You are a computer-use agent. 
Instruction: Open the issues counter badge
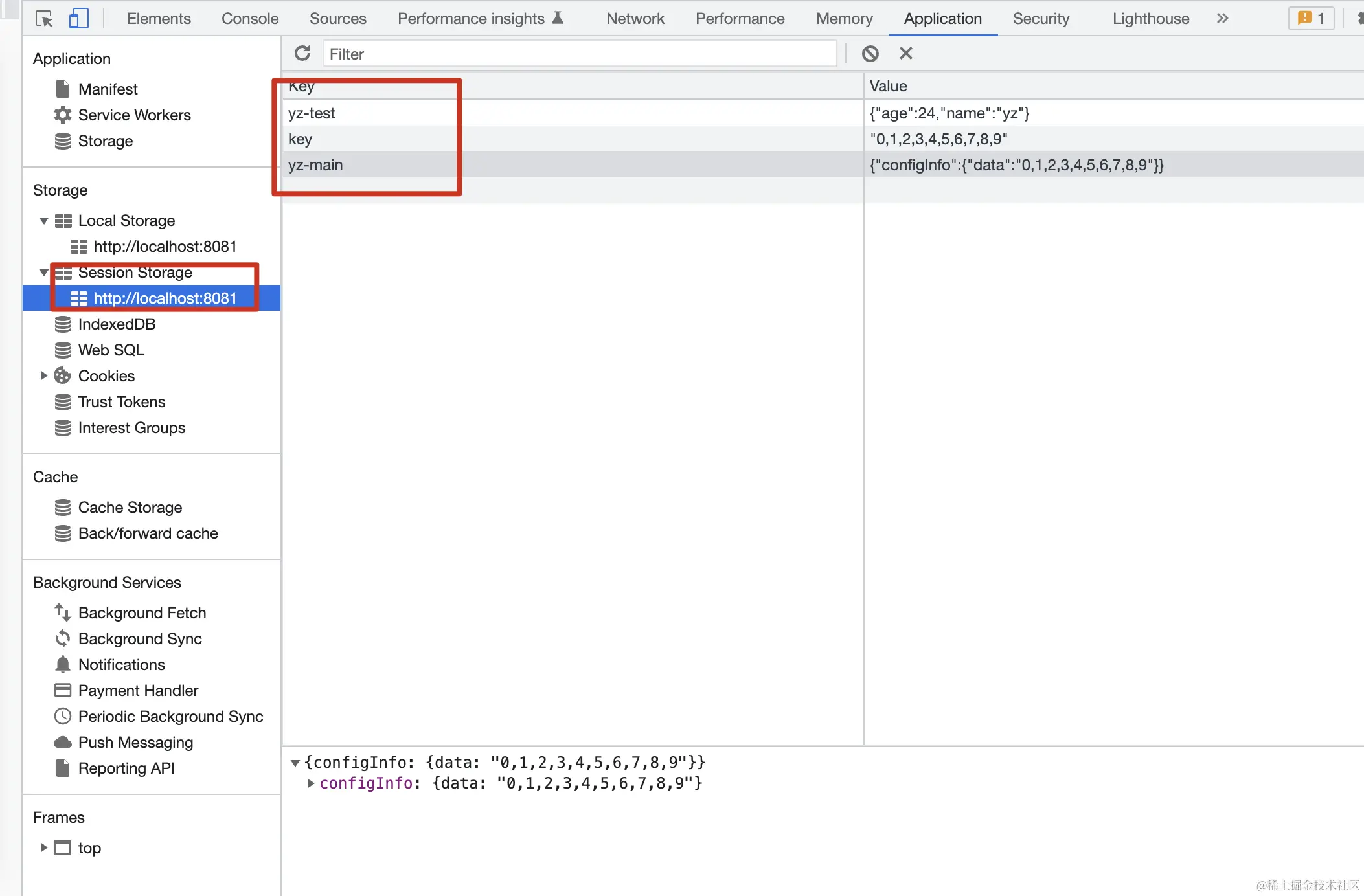(1311, 19)
